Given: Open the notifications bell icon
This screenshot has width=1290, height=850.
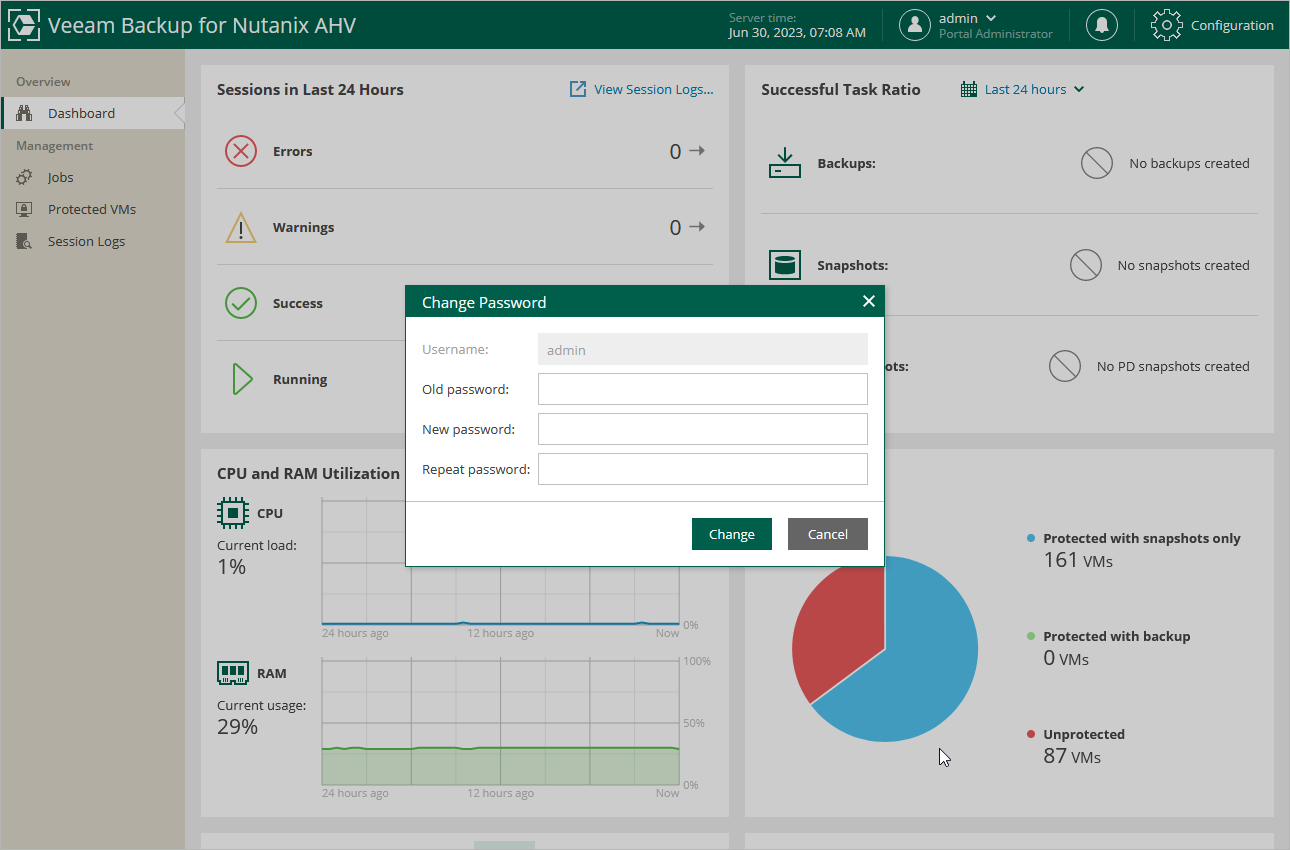Looking at the screenshot, I should 1102,25.
